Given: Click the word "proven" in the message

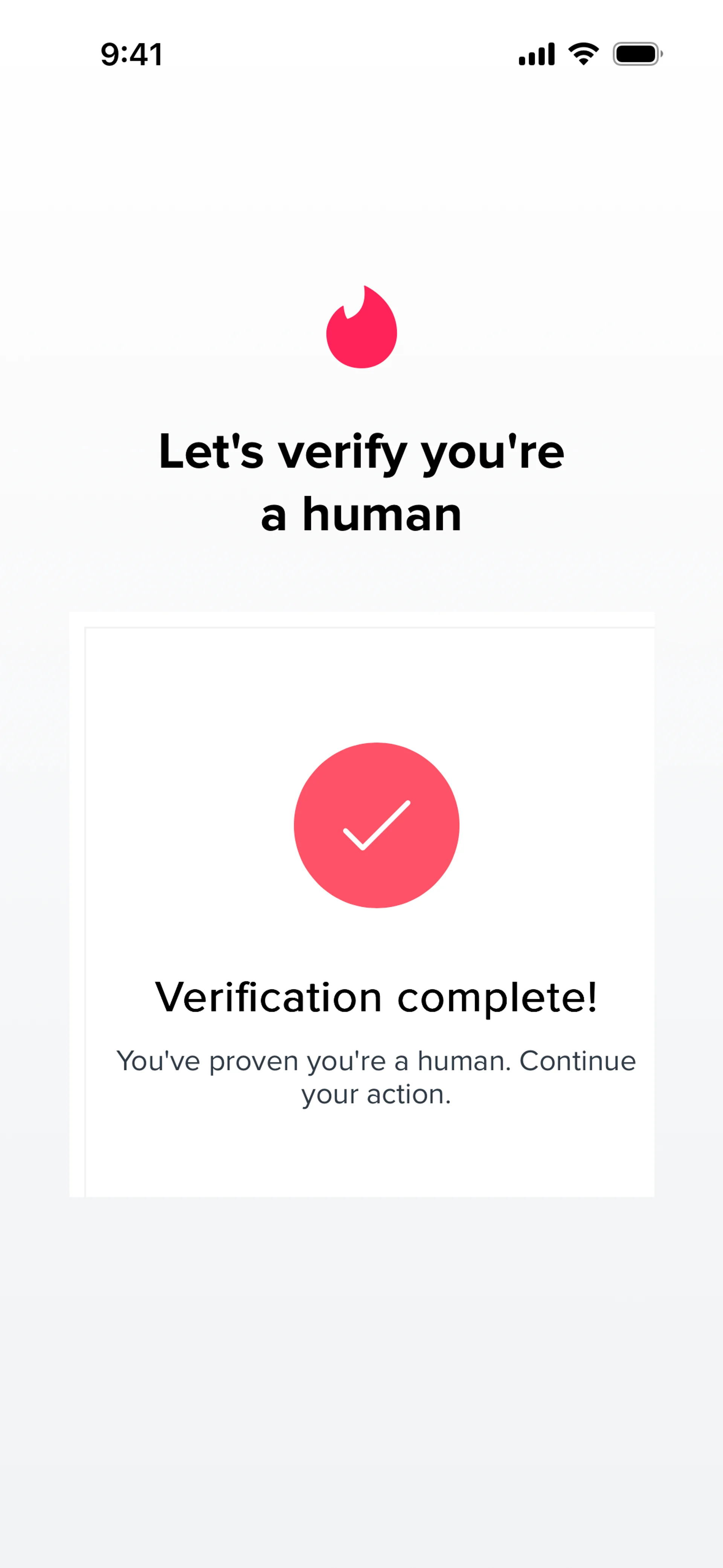Looking at the screenshot, I should (x=253, y=1061).
